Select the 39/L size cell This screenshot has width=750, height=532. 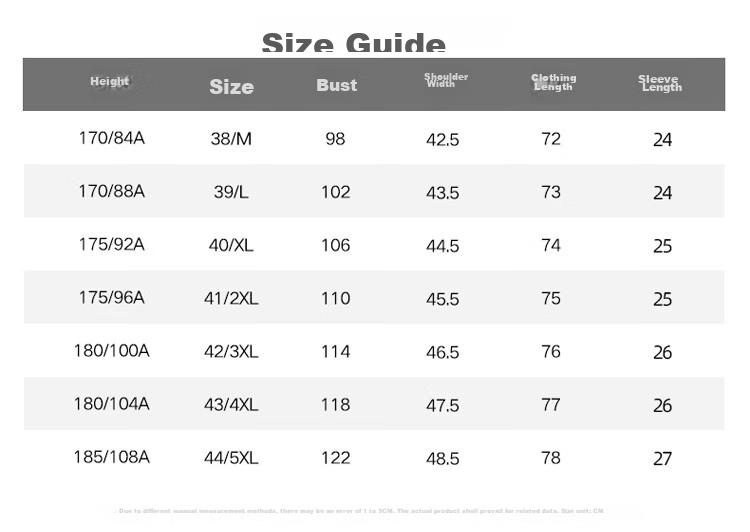point(231,192)
